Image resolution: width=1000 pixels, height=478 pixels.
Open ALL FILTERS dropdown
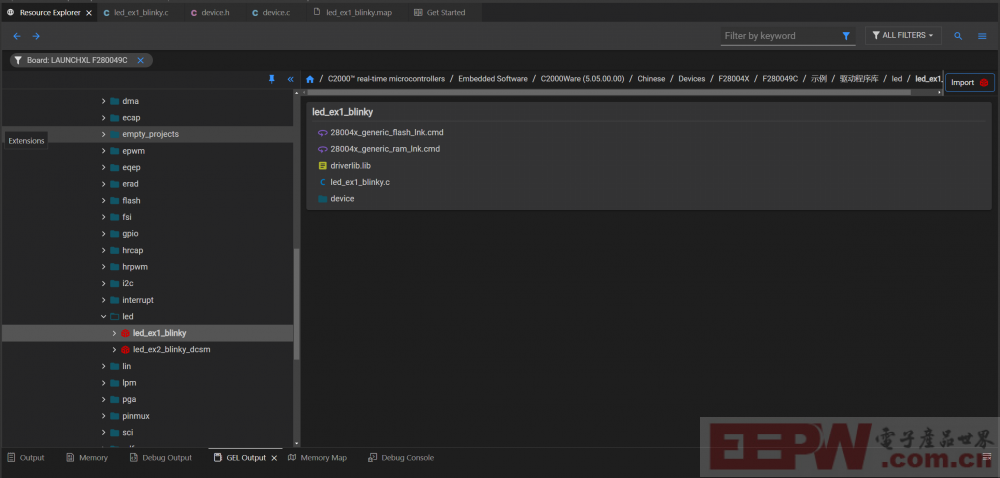click(x=903, y=36)
